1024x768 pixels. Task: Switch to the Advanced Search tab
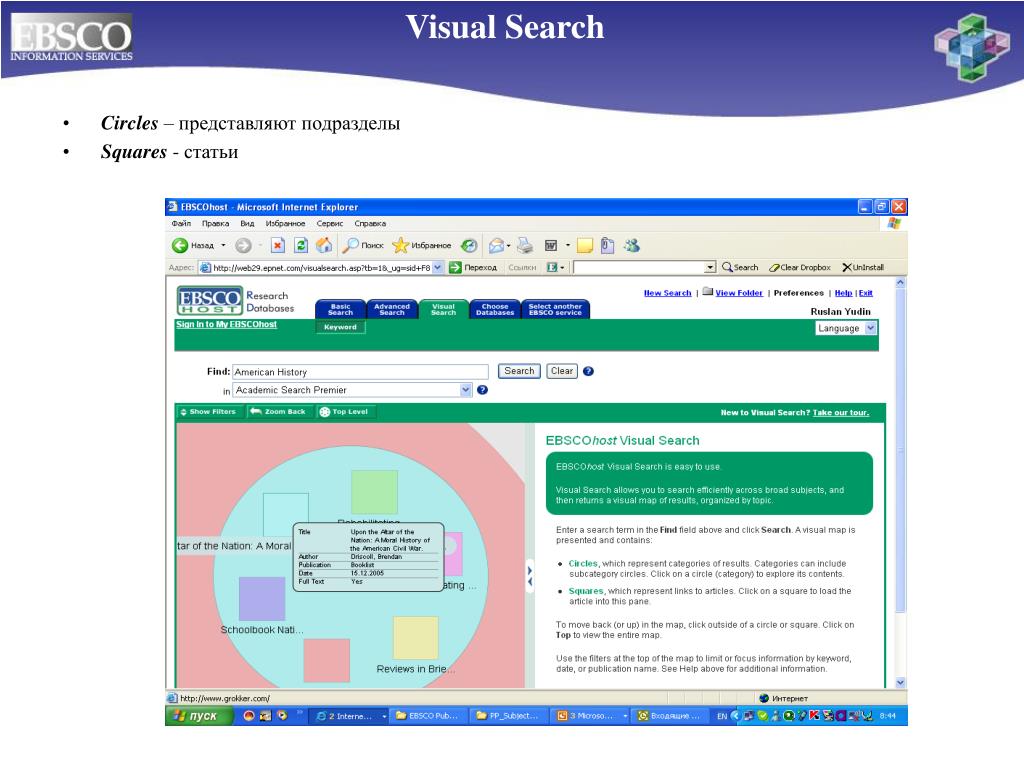392,310
